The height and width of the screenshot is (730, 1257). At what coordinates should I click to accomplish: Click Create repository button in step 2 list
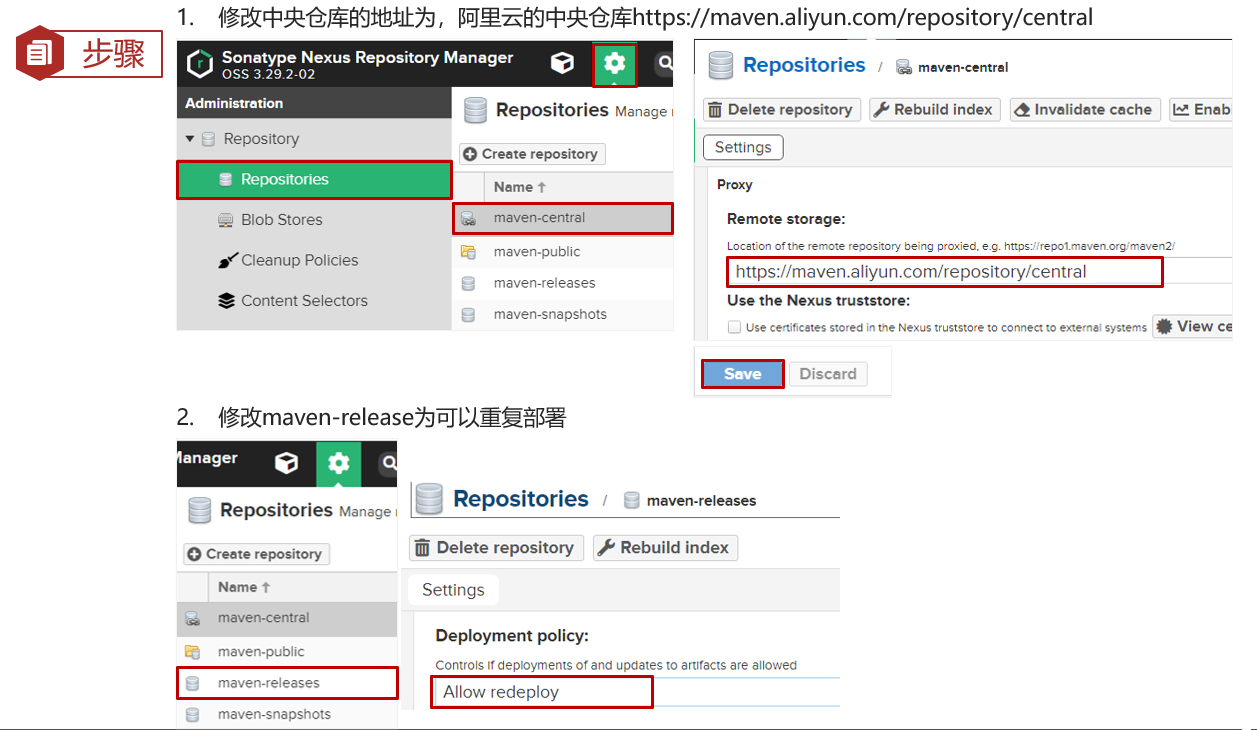click(x=256, y=554)
